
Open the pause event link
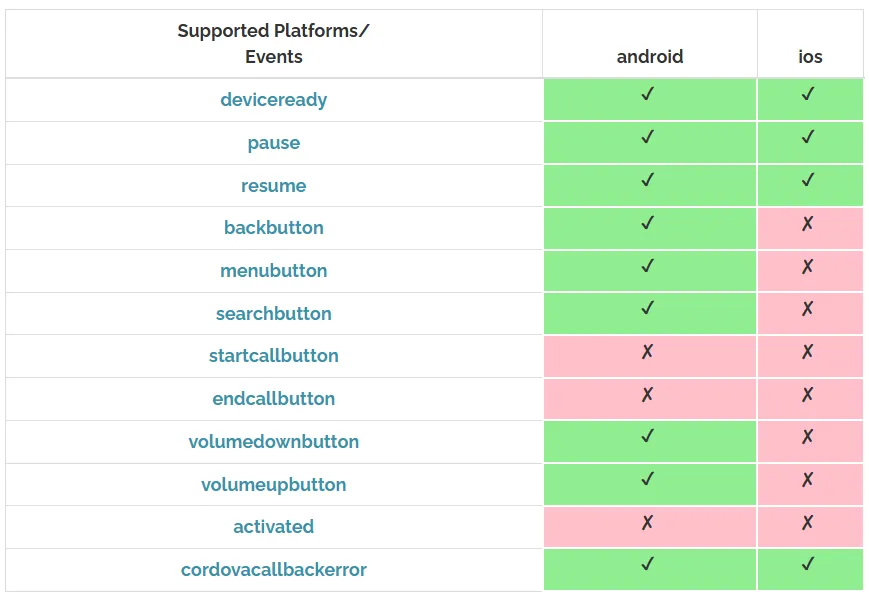point(273,143)
